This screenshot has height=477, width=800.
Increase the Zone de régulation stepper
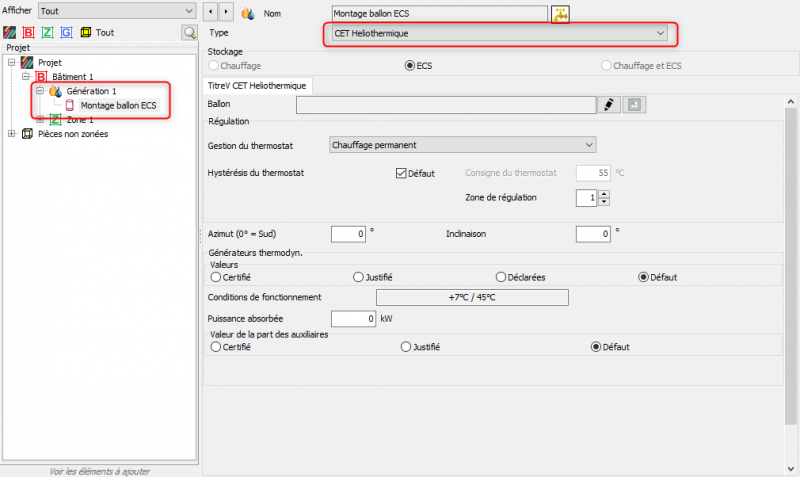coord(604,193)
